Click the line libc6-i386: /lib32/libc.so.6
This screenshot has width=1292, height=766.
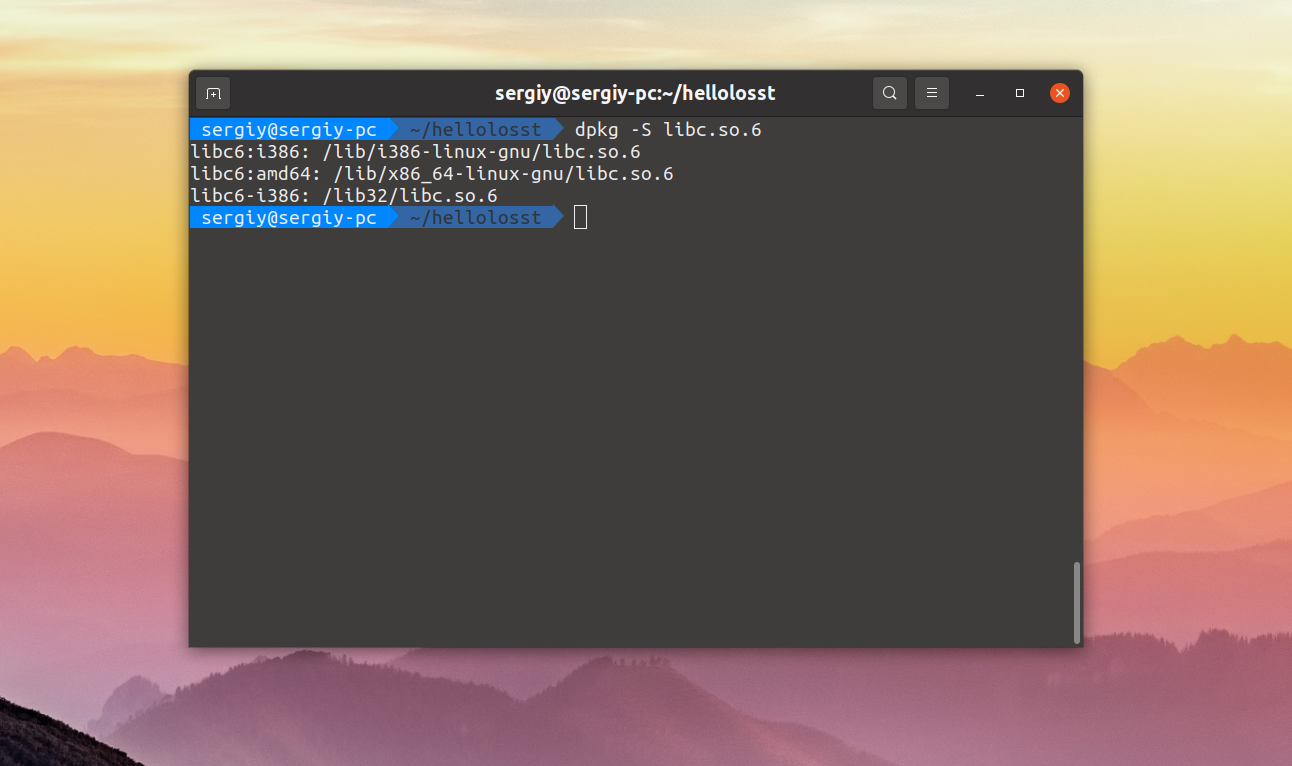point(344,196)
